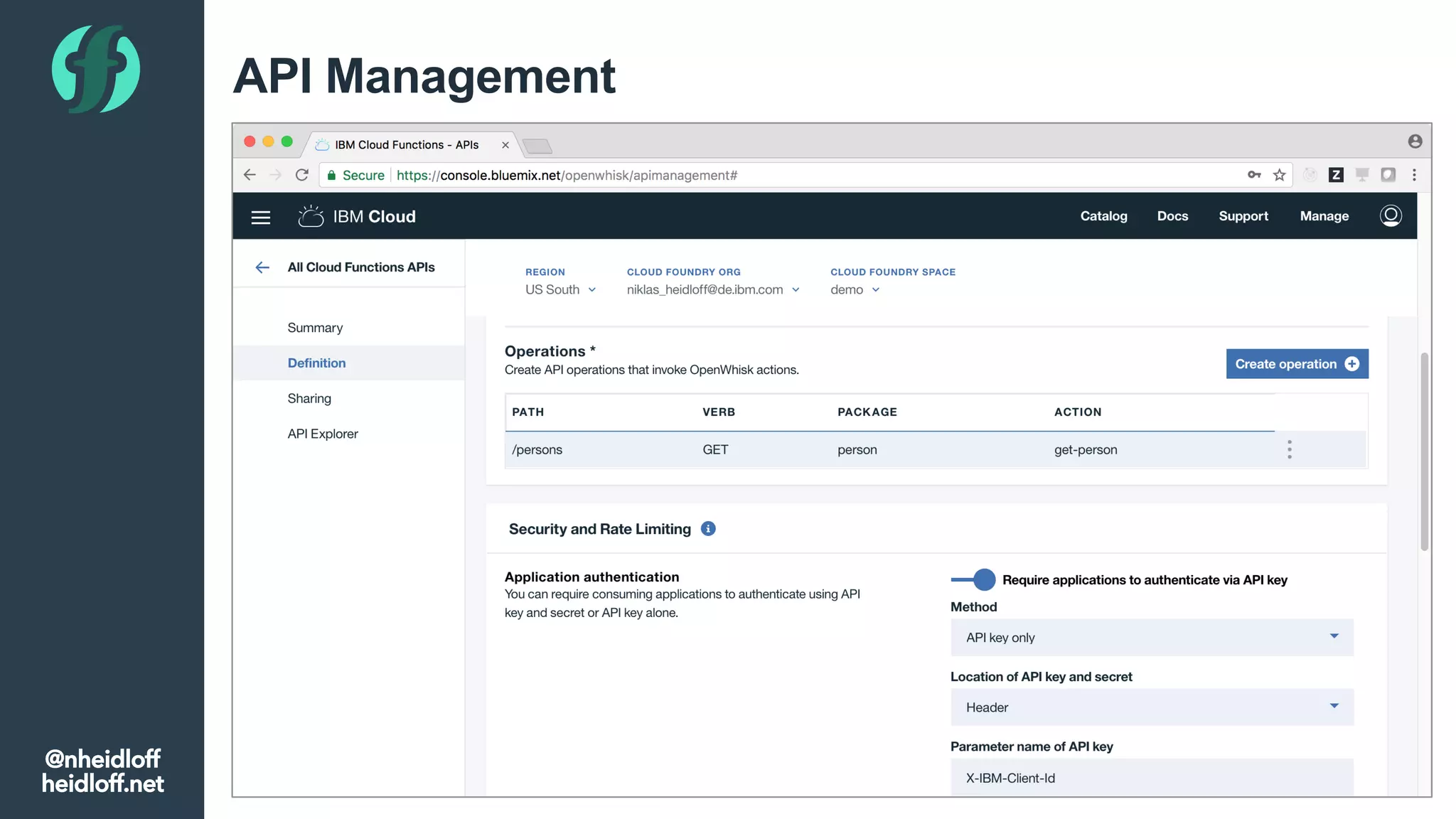Click the Chrome profile person icon

pyautogui.click(x=1415, y=141)
